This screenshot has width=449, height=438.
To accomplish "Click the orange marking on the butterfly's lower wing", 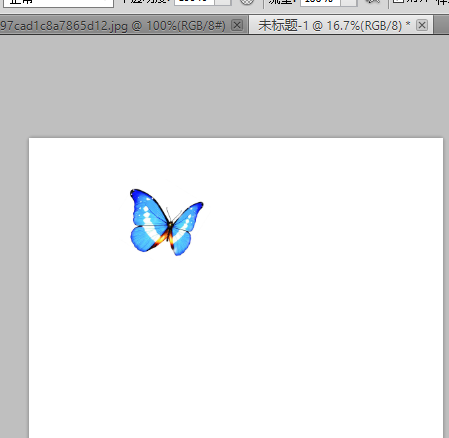I will [x=162, y=238].
